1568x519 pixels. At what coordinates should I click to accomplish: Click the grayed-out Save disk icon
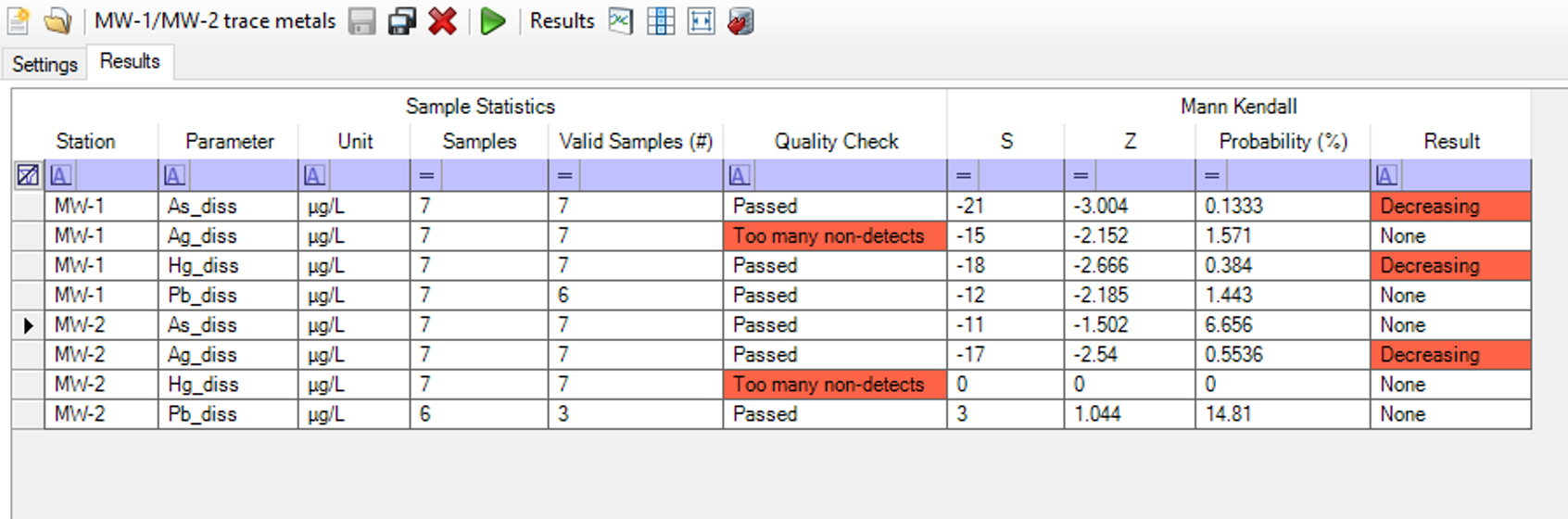pos(362,20)
